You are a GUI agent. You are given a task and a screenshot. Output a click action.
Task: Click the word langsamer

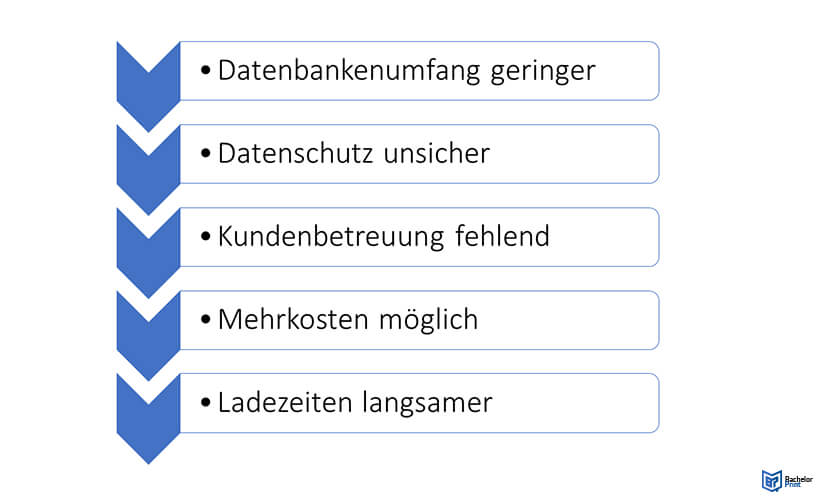tap(427, 404)
